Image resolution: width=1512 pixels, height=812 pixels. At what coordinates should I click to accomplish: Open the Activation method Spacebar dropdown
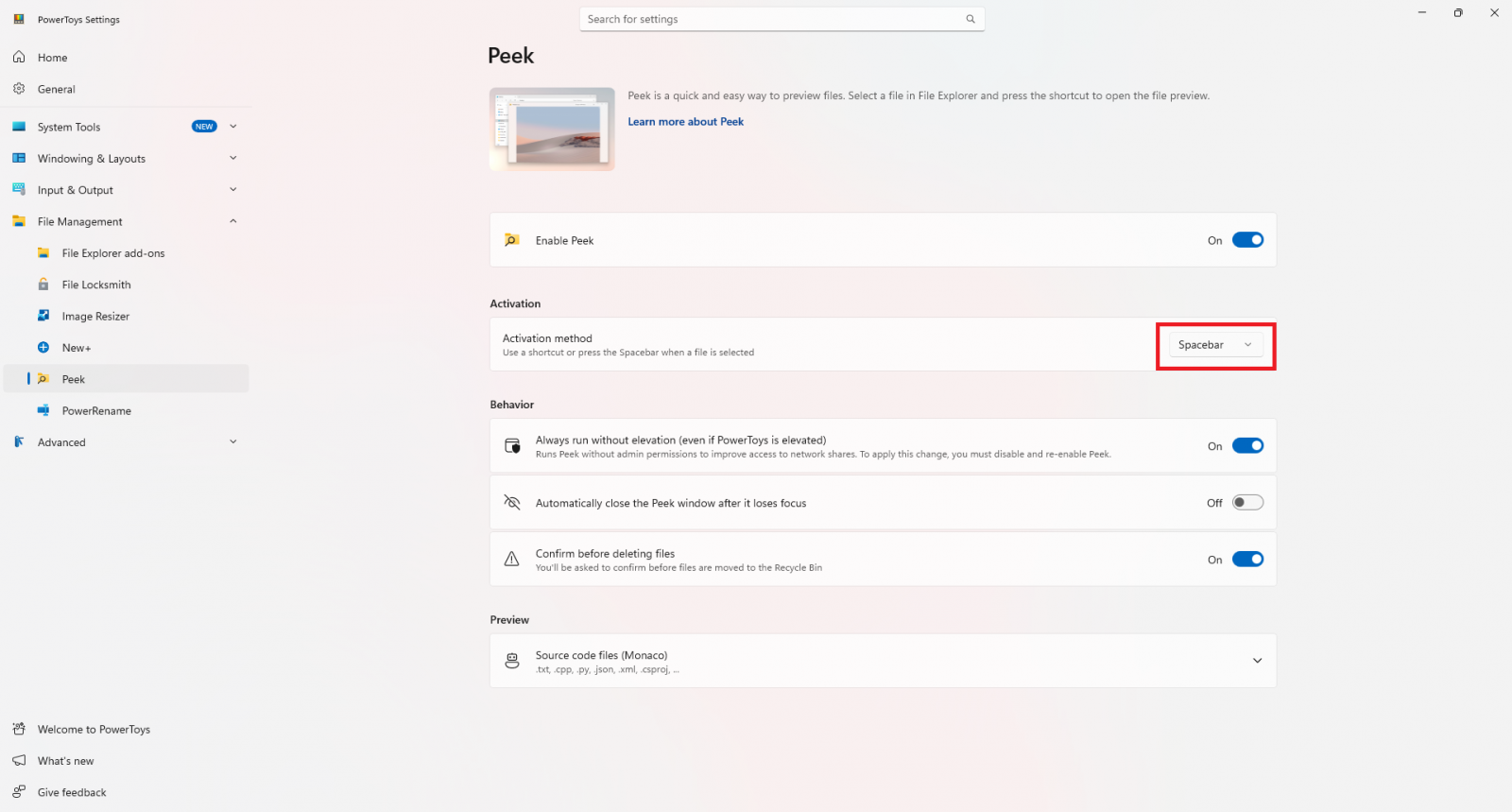[x=1215, y=345]
